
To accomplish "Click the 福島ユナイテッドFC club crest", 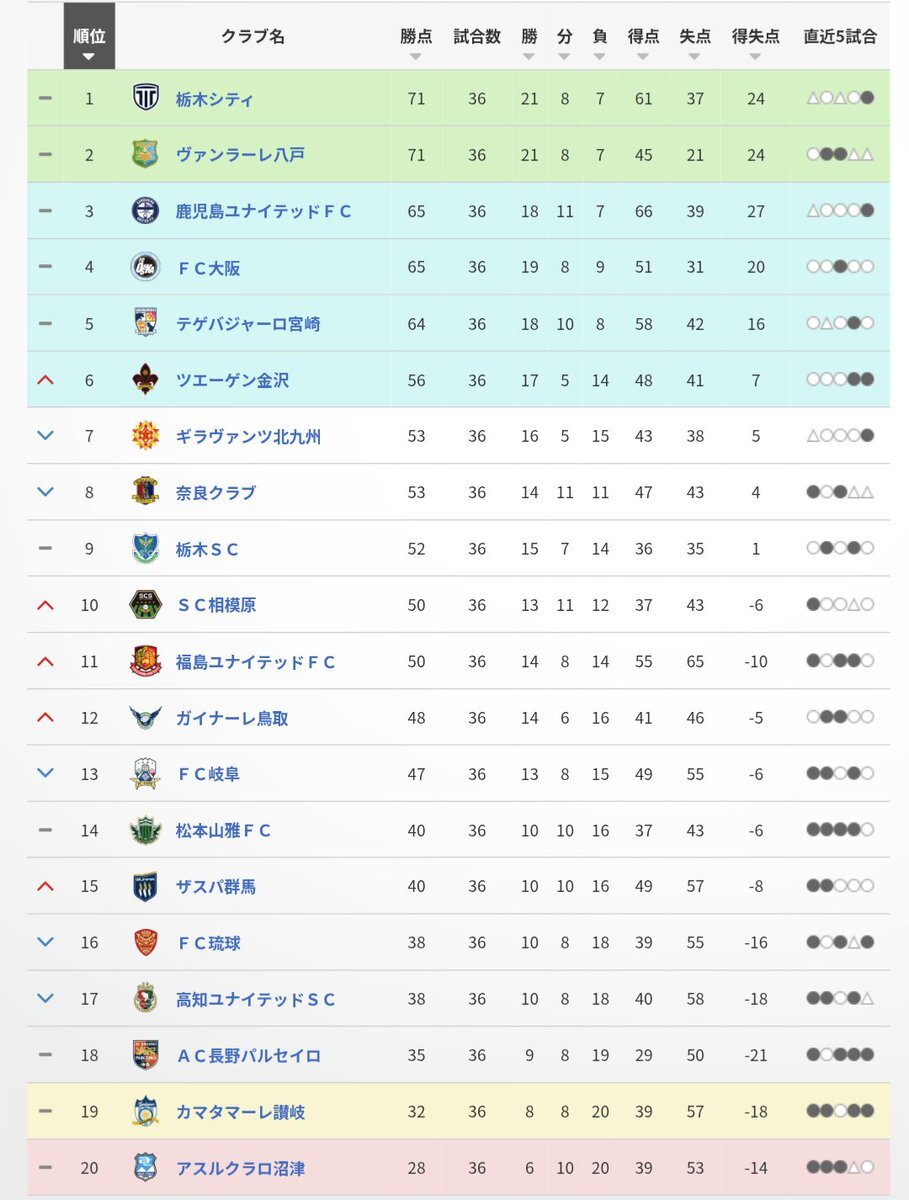I will 145,661.
